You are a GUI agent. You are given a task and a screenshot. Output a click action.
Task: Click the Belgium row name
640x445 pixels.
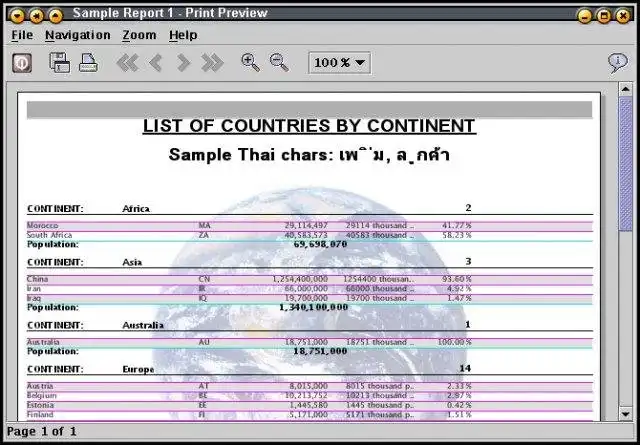tap(42, 395)
